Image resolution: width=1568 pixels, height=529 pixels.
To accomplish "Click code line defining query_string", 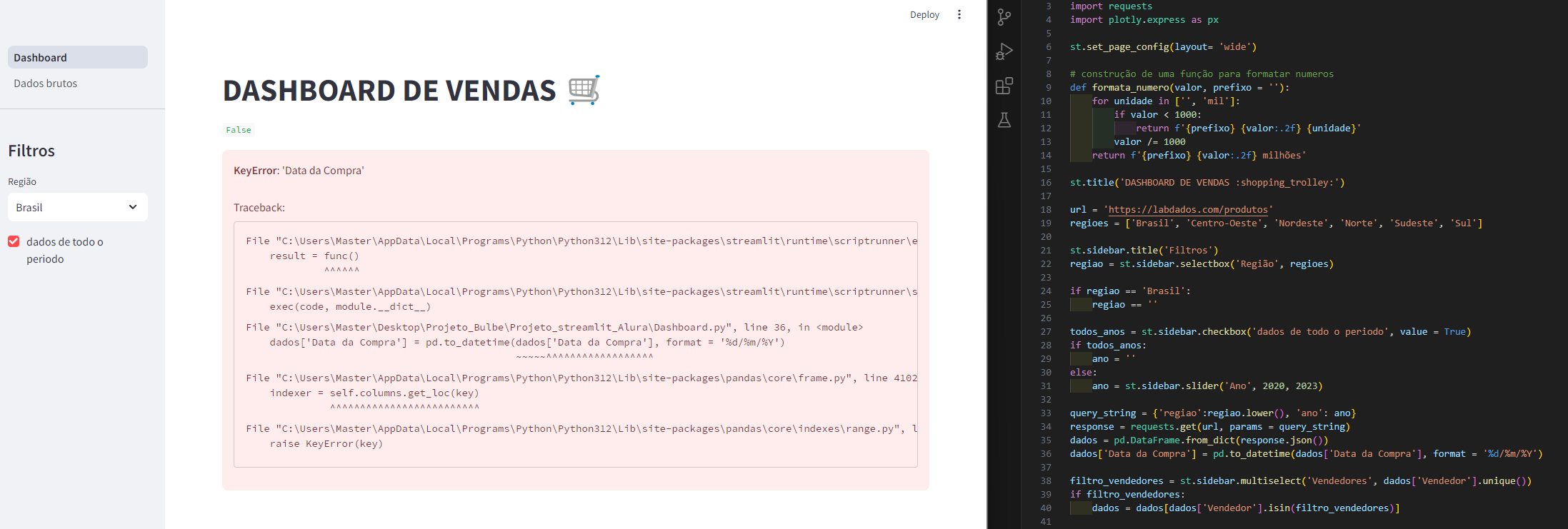I will pyautogui.click(x=1212, y=413).
